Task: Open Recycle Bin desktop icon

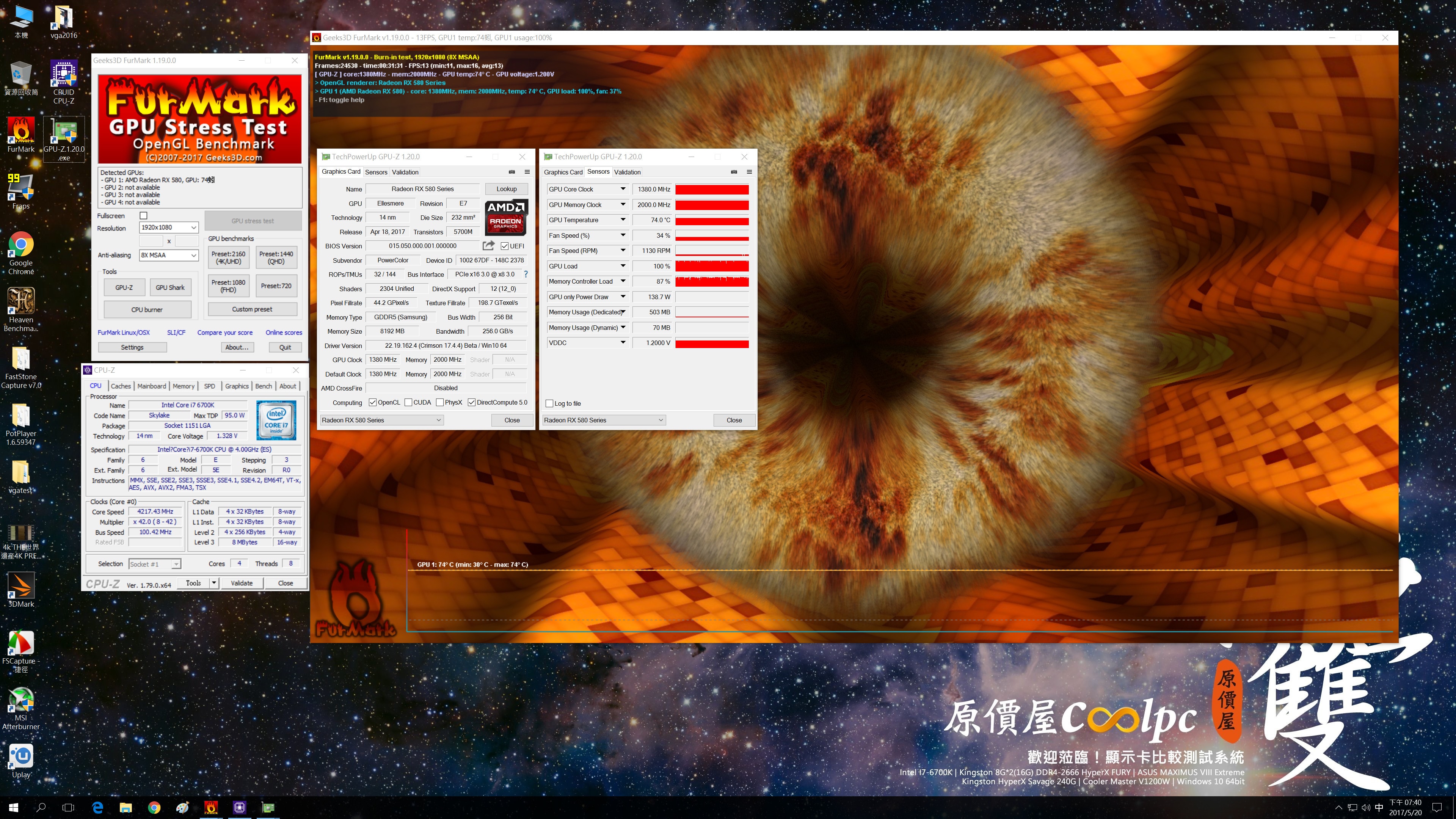Action: coord(21,78)
